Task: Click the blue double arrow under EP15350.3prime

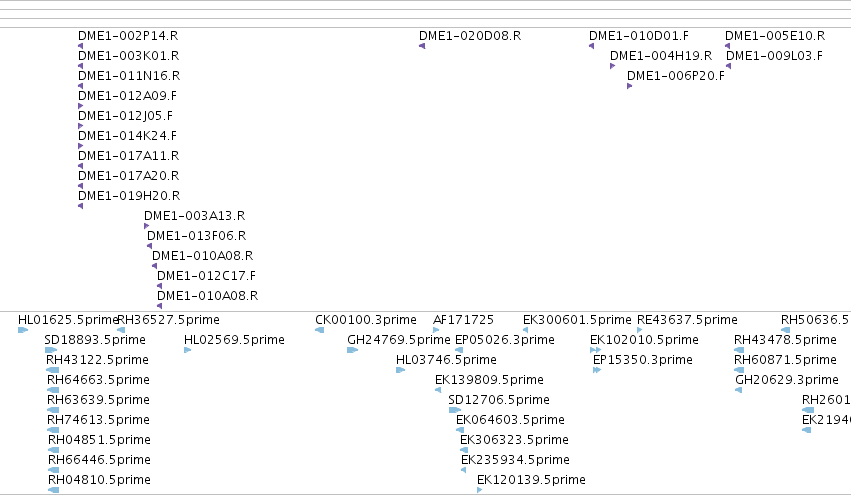Action: (x=597, y=370)
